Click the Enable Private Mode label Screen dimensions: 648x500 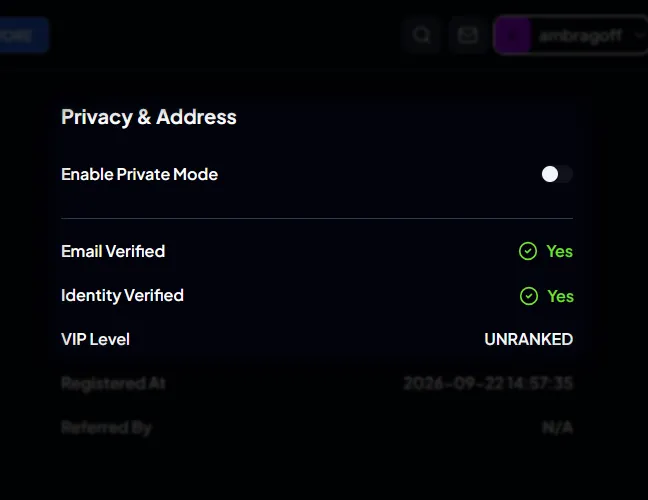pos(139,174)
